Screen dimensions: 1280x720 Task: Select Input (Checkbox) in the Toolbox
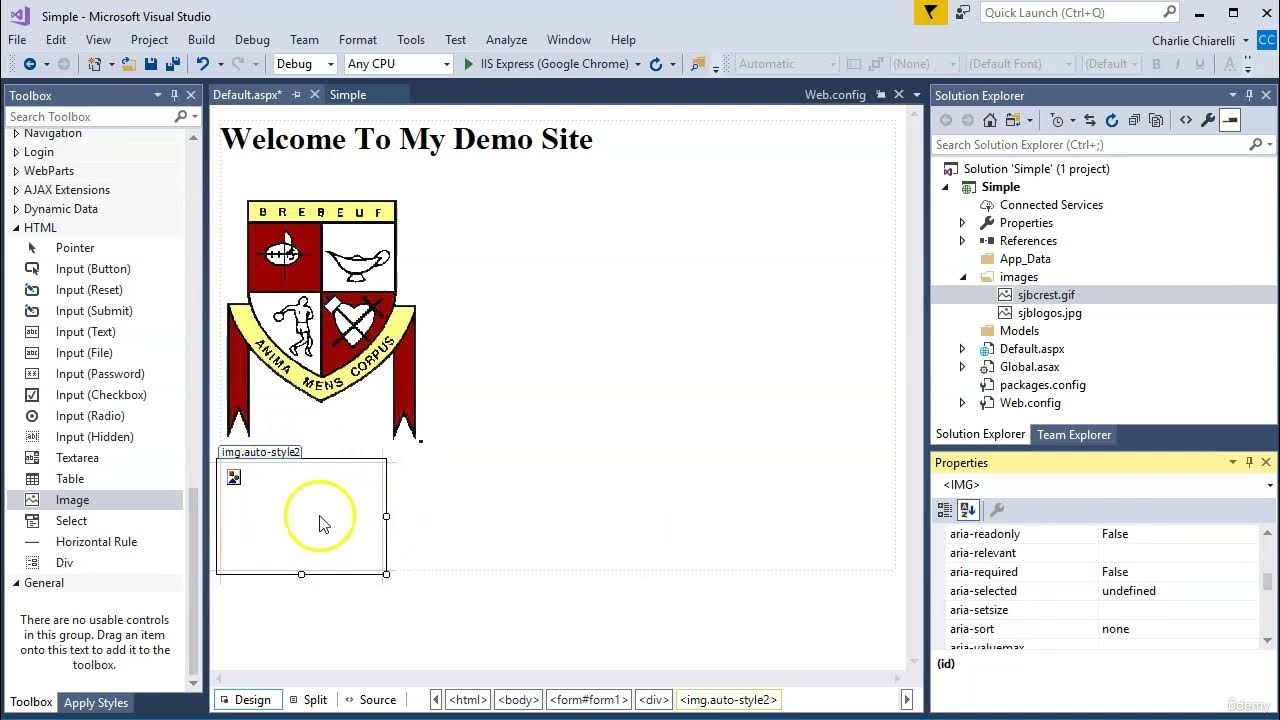pos(101,395)
